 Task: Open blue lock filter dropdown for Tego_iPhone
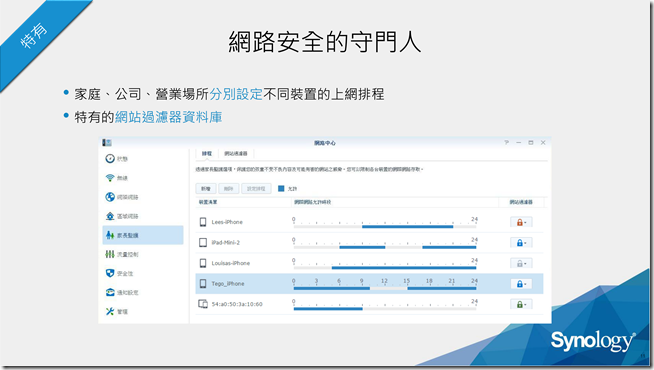point(521,284)
